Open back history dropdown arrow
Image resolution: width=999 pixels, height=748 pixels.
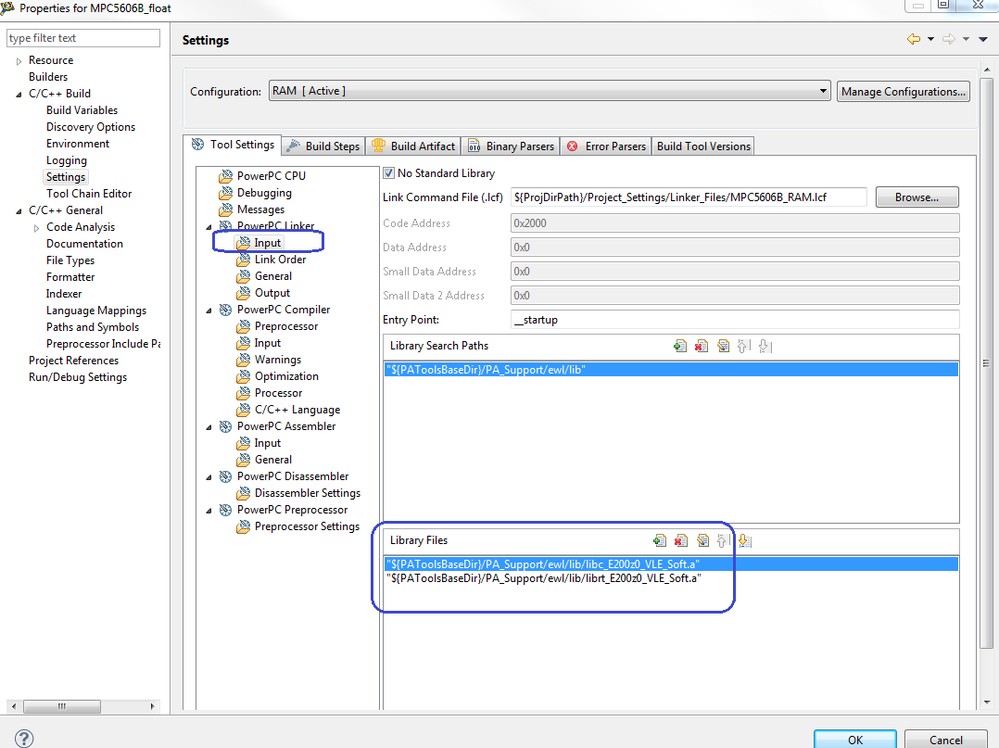[x=931, y=40]
